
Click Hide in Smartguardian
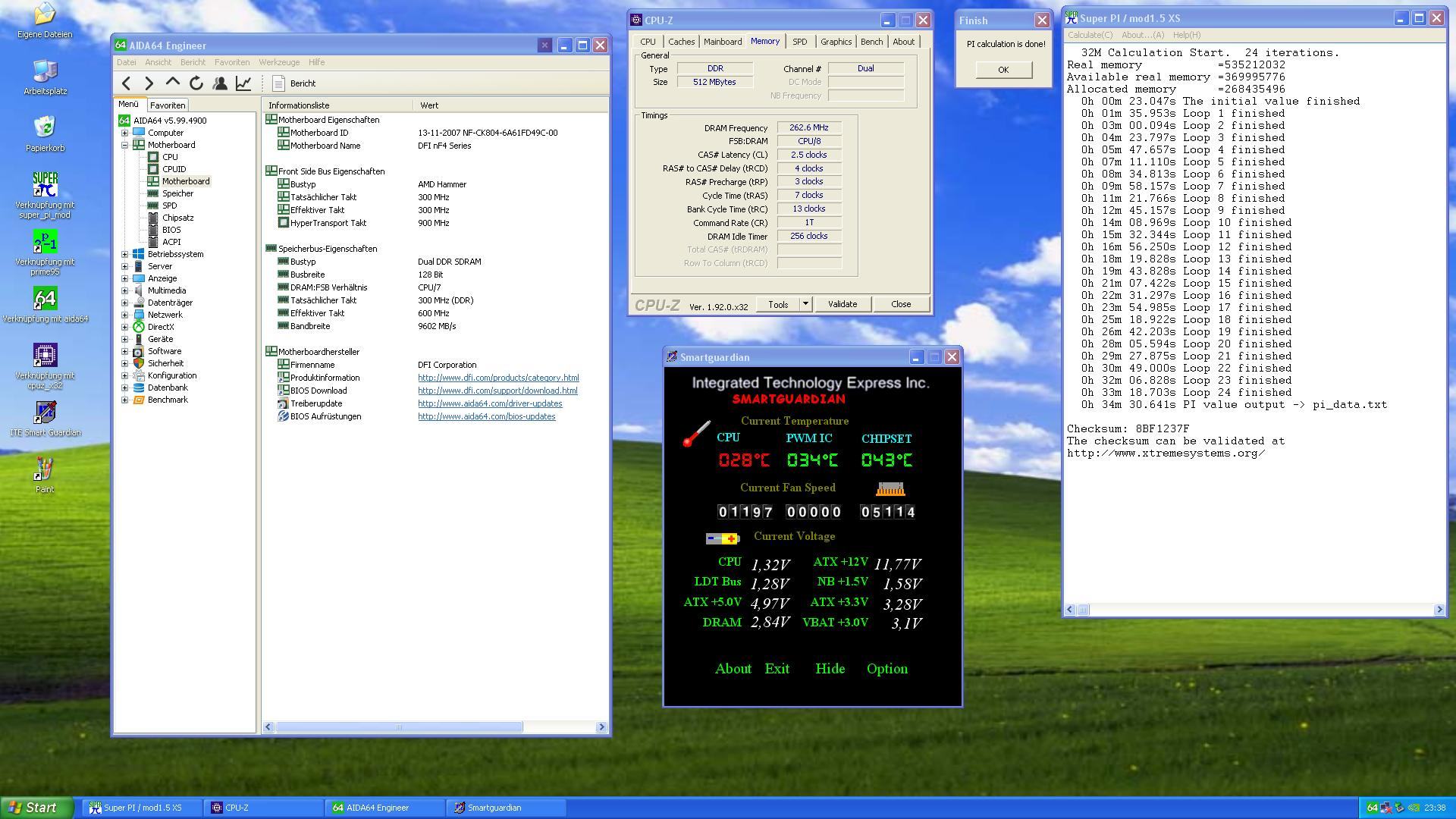(x=830, y=669)
